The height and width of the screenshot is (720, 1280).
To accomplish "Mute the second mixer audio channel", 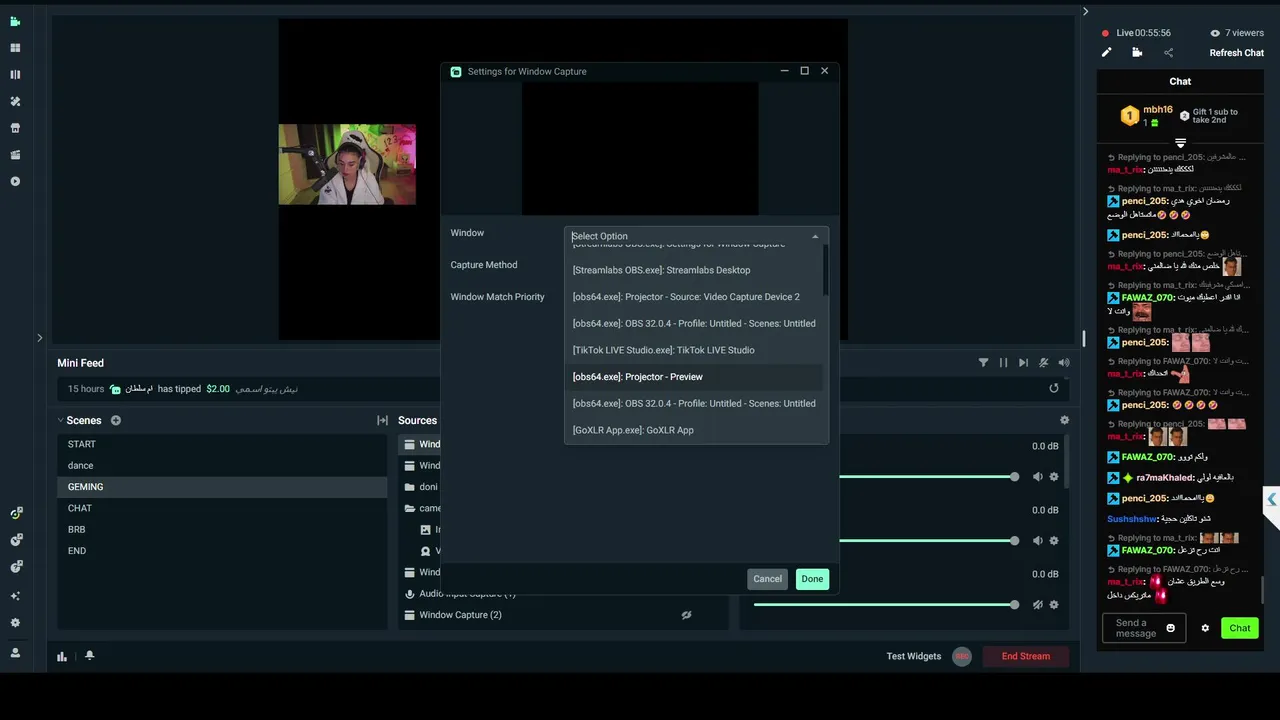I will click(x=1037, y=541).
